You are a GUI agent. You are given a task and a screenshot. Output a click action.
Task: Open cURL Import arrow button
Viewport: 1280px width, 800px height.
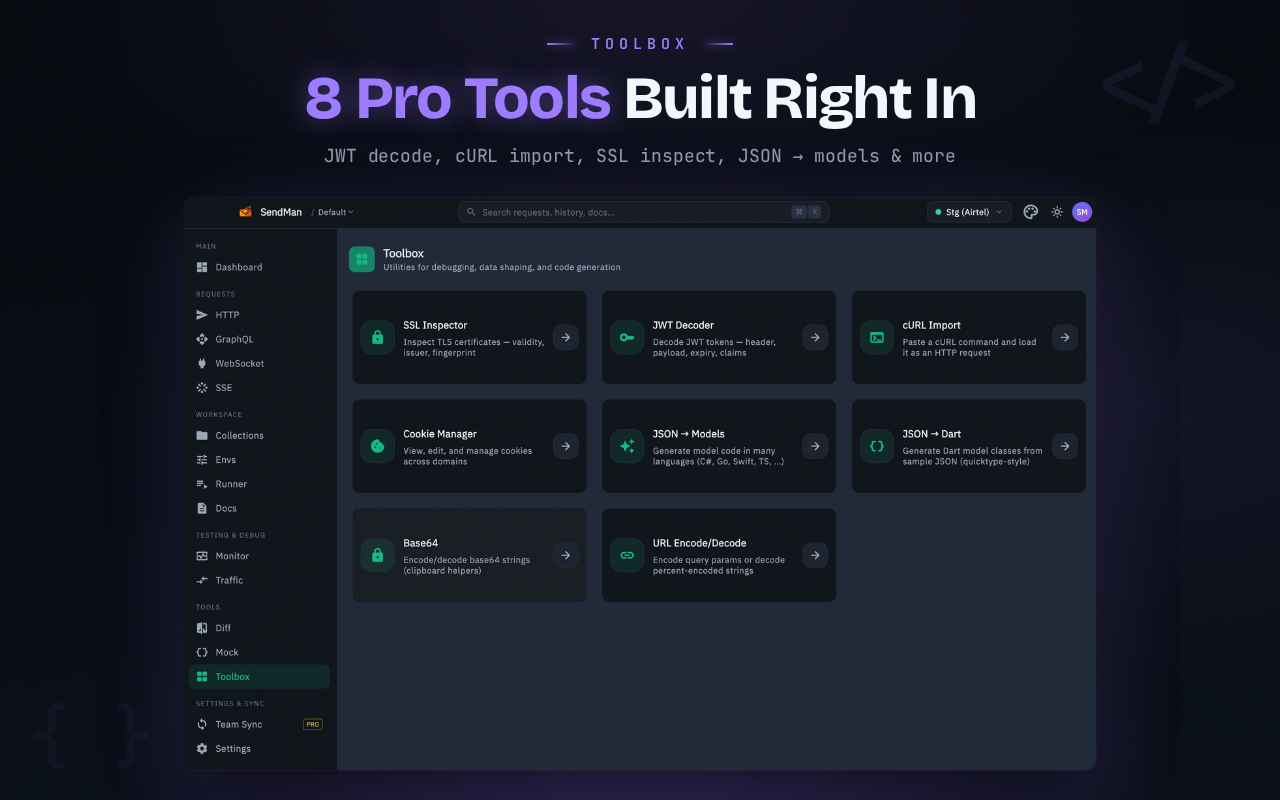coord(1065,338)
